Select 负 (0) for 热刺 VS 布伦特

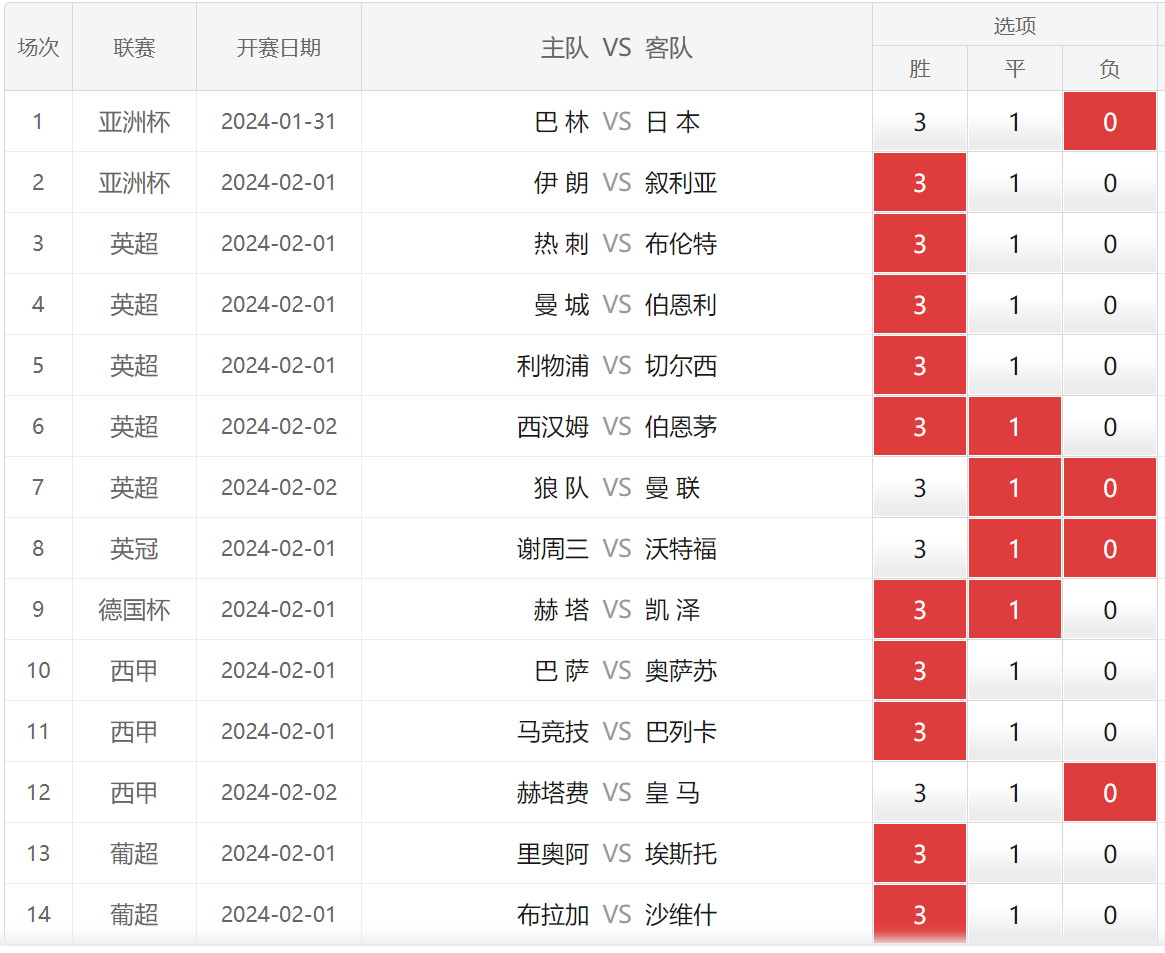coord(1110,244)
